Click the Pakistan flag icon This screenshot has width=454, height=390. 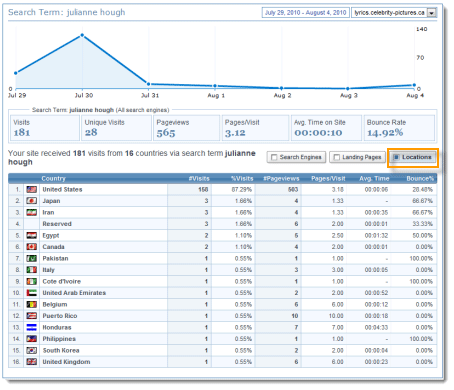tap(32, 259)
